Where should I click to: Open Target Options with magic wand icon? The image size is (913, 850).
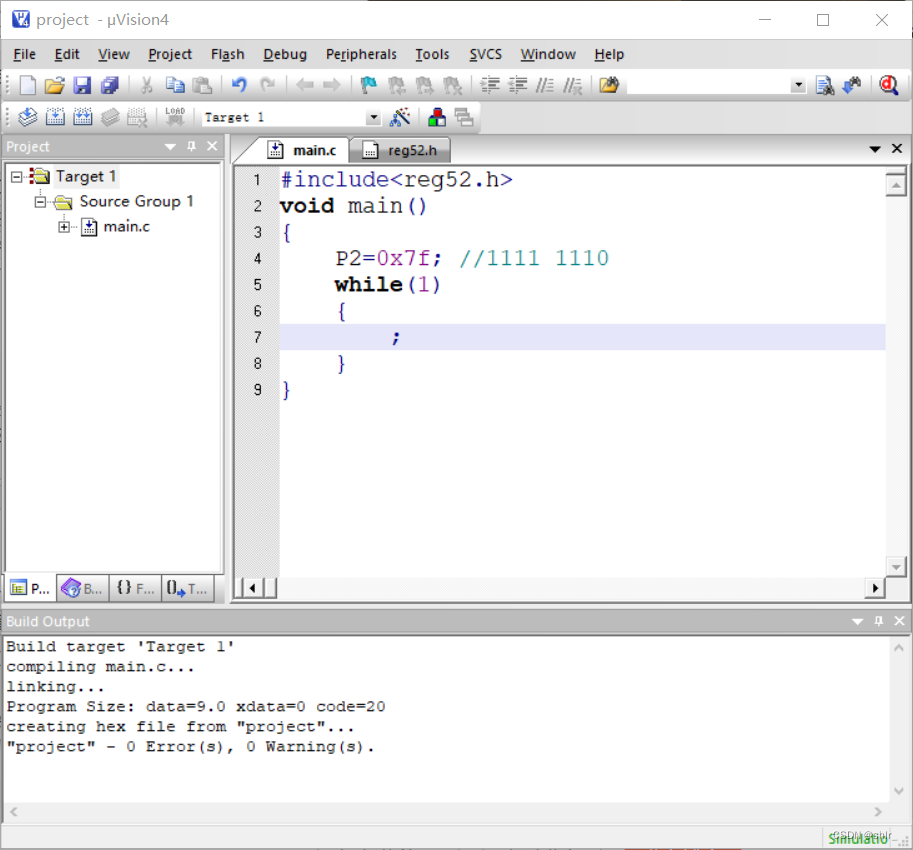click(400, 117)
